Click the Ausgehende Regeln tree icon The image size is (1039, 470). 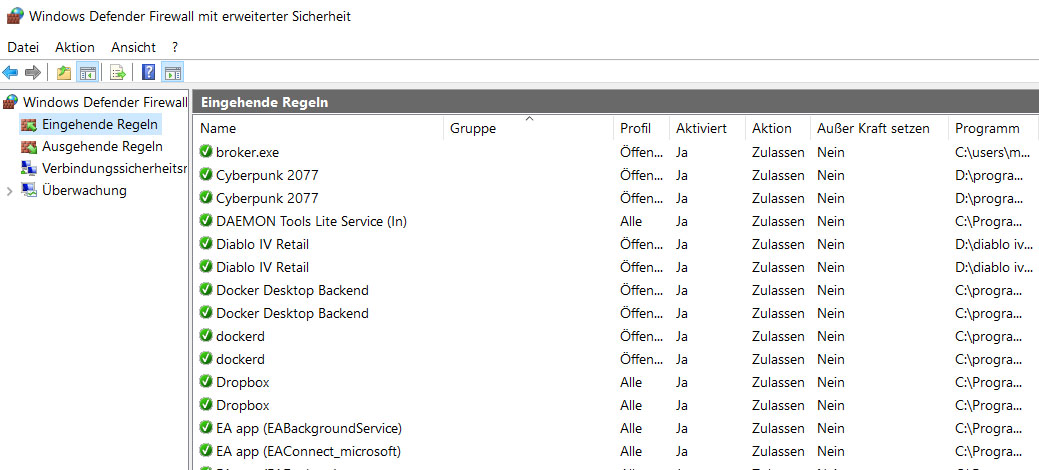(x=28, y=147)
